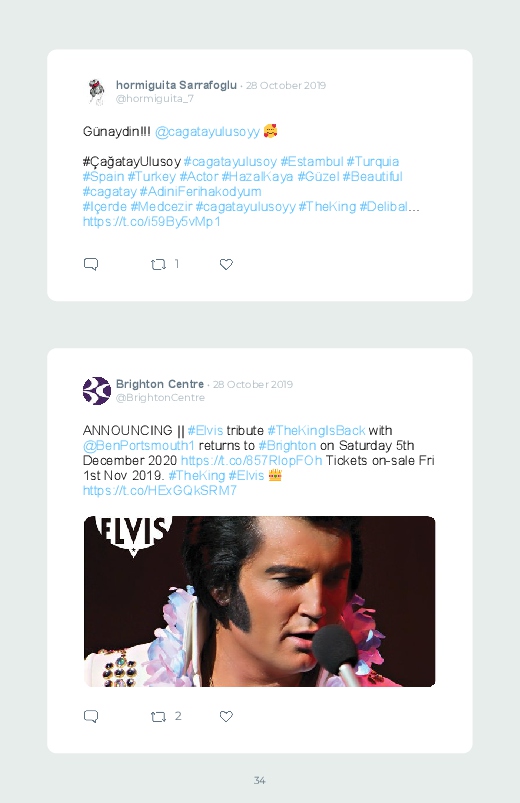This screenshot has width=520, height=803.
Task: Open the #HazalKaya hashtag
Action: [x=257, y=177]
